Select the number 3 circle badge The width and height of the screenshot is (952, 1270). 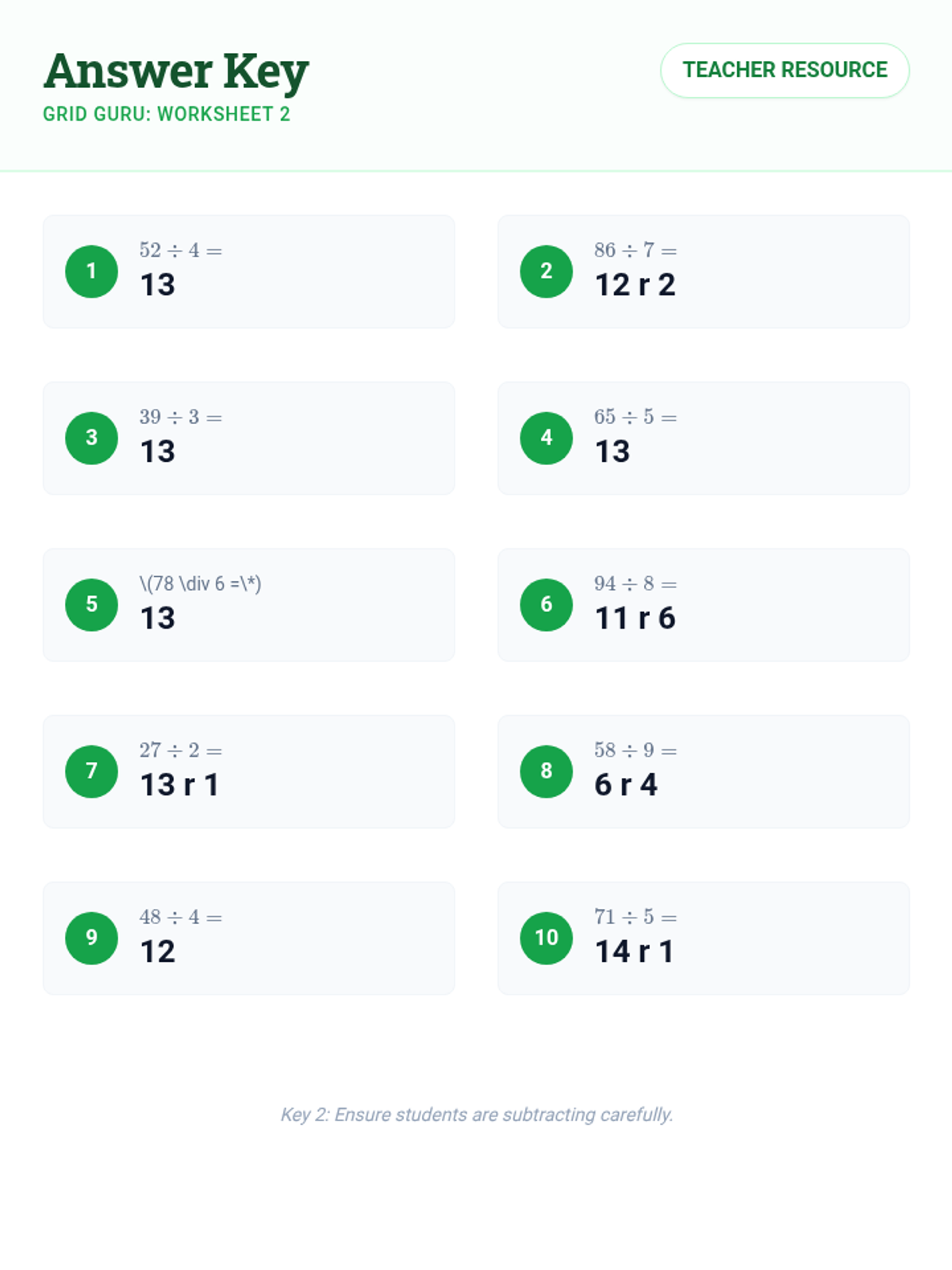click(x=91, y=438)
